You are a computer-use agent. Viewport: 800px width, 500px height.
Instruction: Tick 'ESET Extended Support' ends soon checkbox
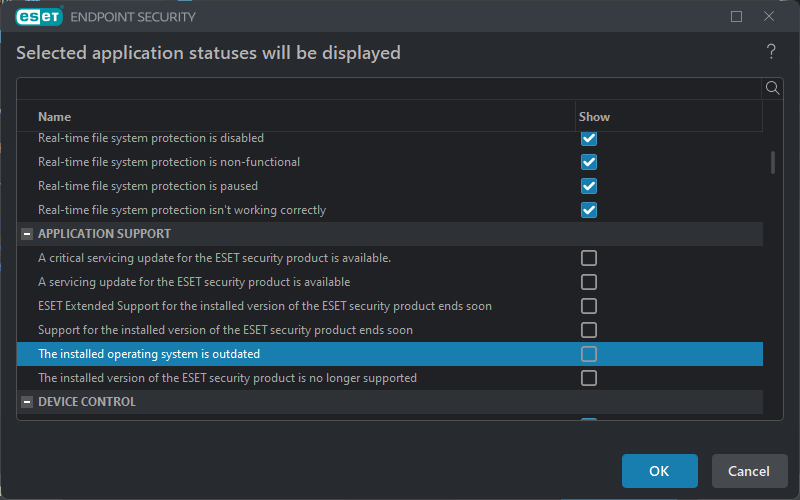tap(589, 306)
